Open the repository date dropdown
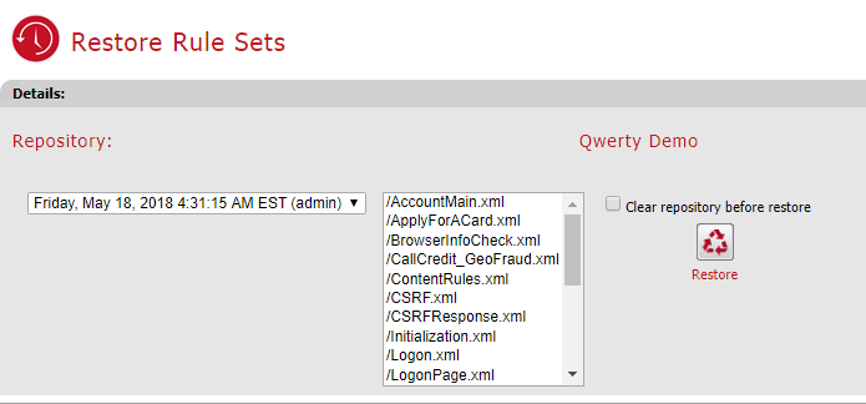The image size is (866, 404). coord(197,203)
